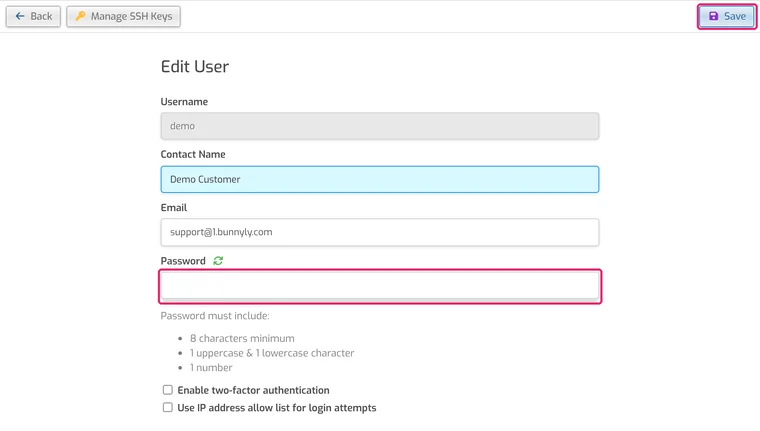The width and height of the screenshot is (760, 431).
Task: Click the Edit User heading
Action: click(x=194, y=66)
